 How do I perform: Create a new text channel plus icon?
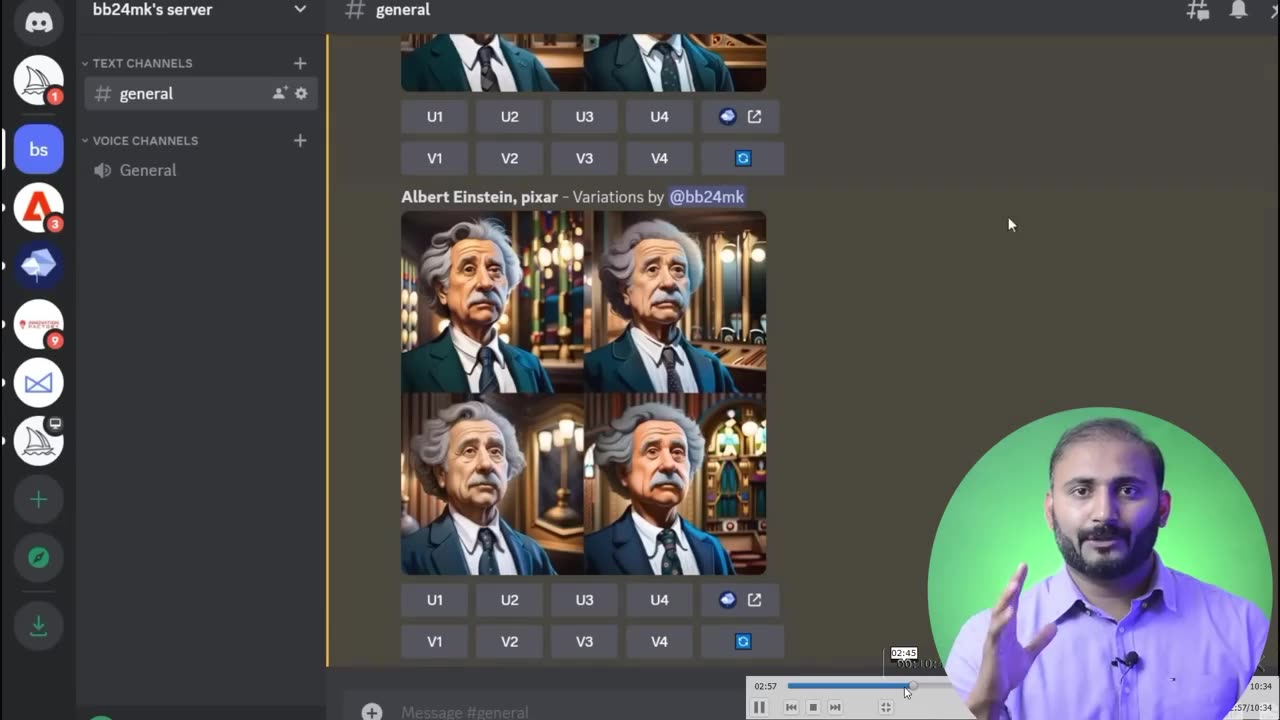pyautogui.click(x=300, y=63)
